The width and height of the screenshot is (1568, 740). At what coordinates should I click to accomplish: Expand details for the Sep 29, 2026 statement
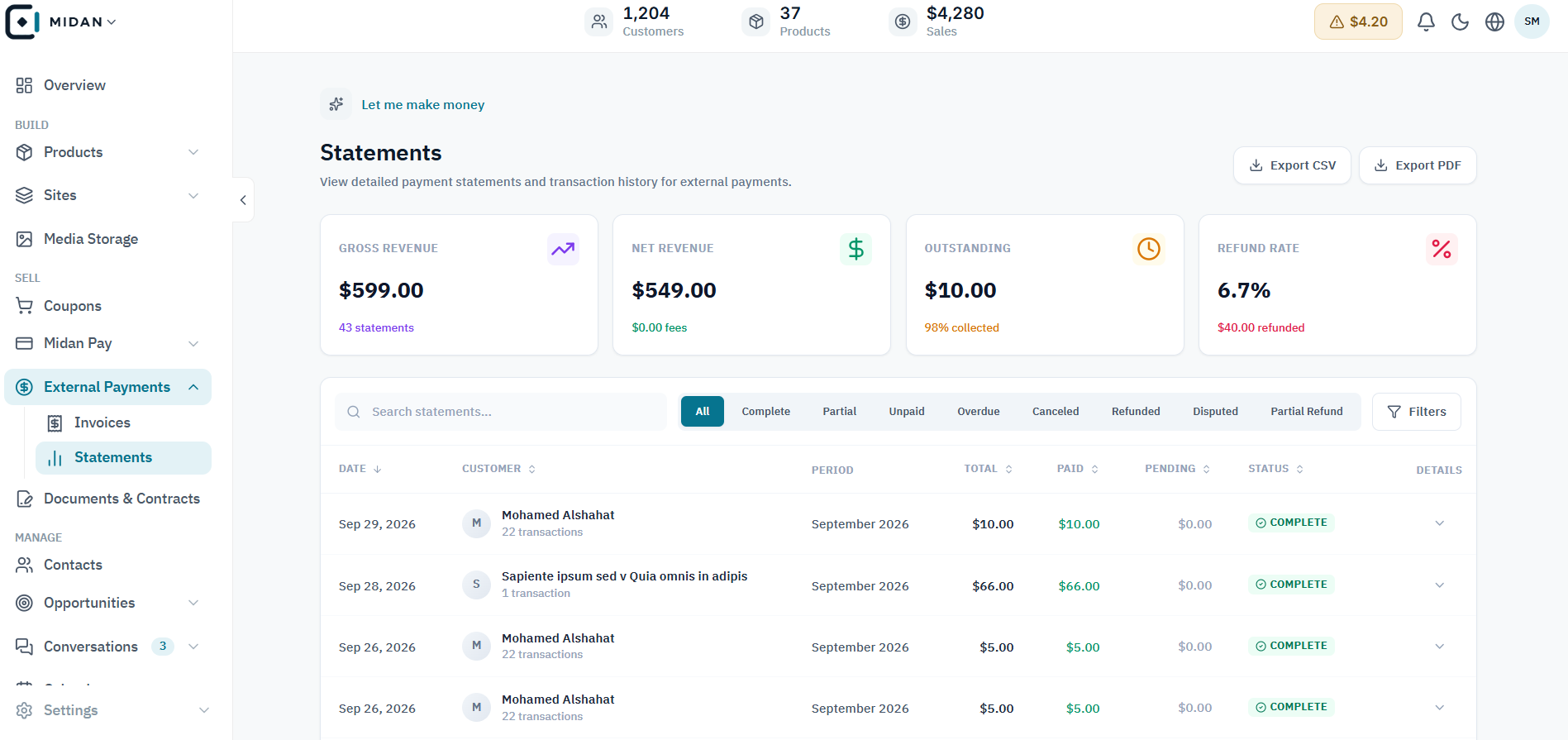click(x=1439, y=523)
